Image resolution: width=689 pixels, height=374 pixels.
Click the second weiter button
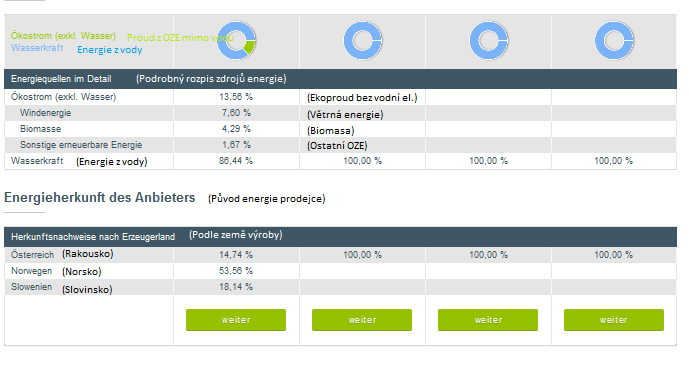pyautogui.click(x=362, y=320)
